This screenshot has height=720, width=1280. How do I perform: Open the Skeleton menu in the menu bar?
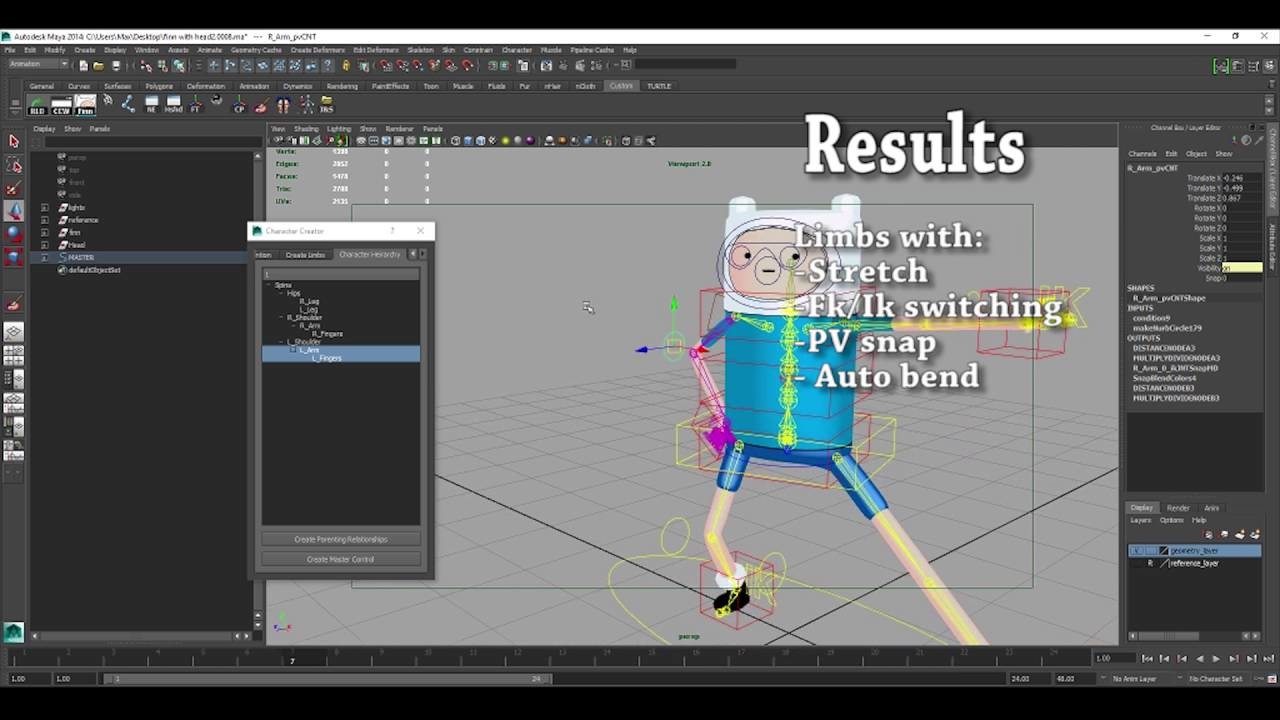tap(420, 49)
